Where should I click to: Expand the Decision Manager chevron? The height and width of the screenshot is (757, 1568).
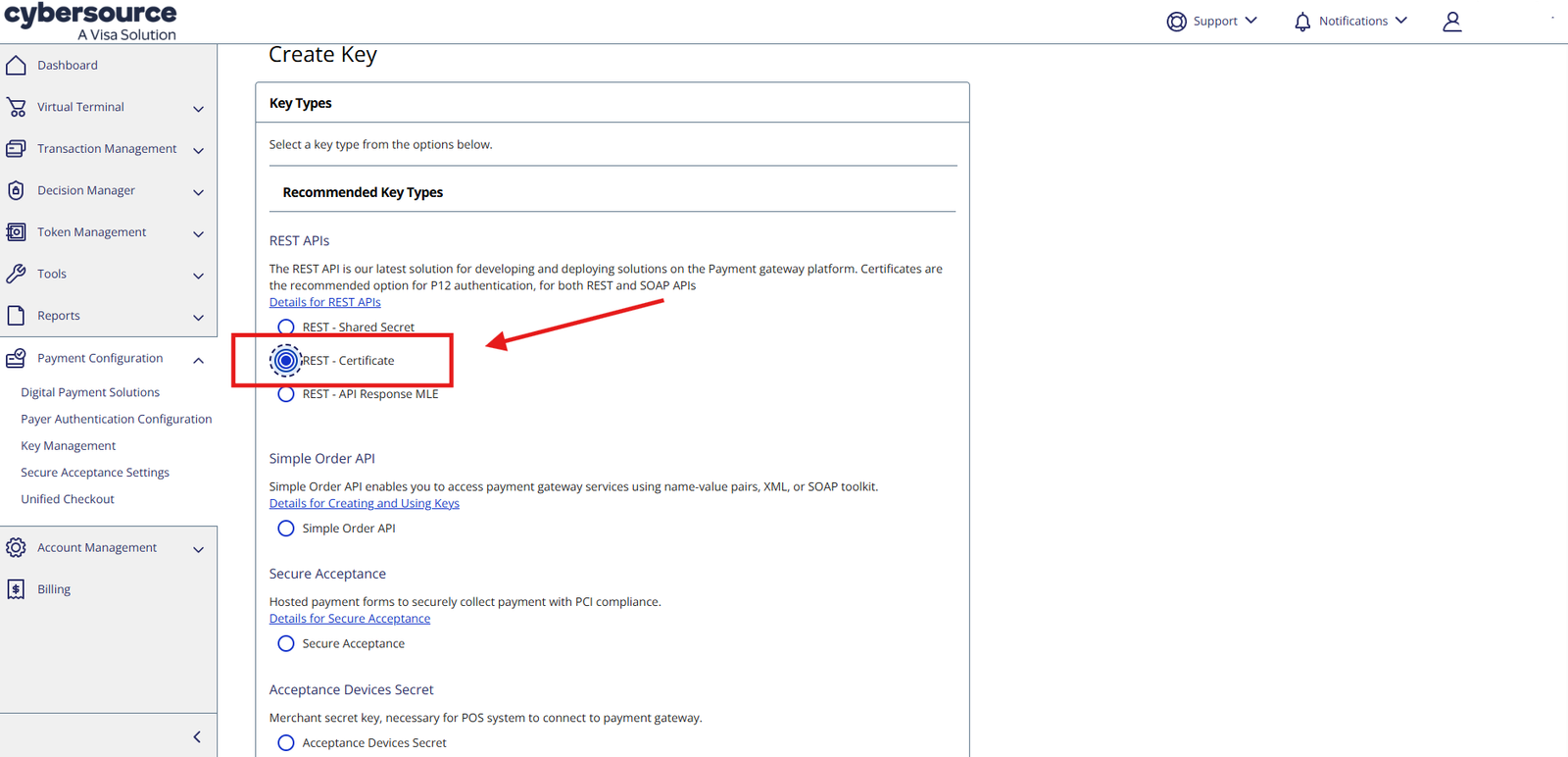tap(198, 192)
